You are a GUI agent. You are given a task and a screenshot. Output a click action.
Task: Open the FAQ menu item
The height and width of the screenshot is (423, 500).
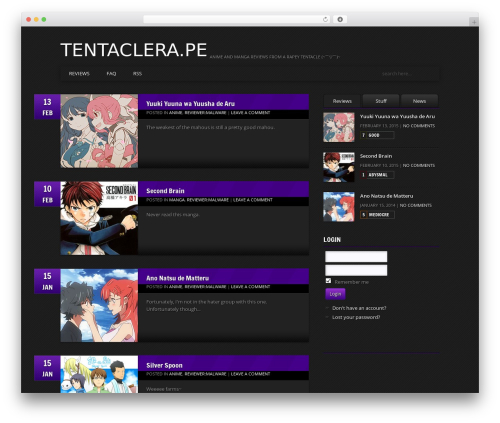point(111,74)
